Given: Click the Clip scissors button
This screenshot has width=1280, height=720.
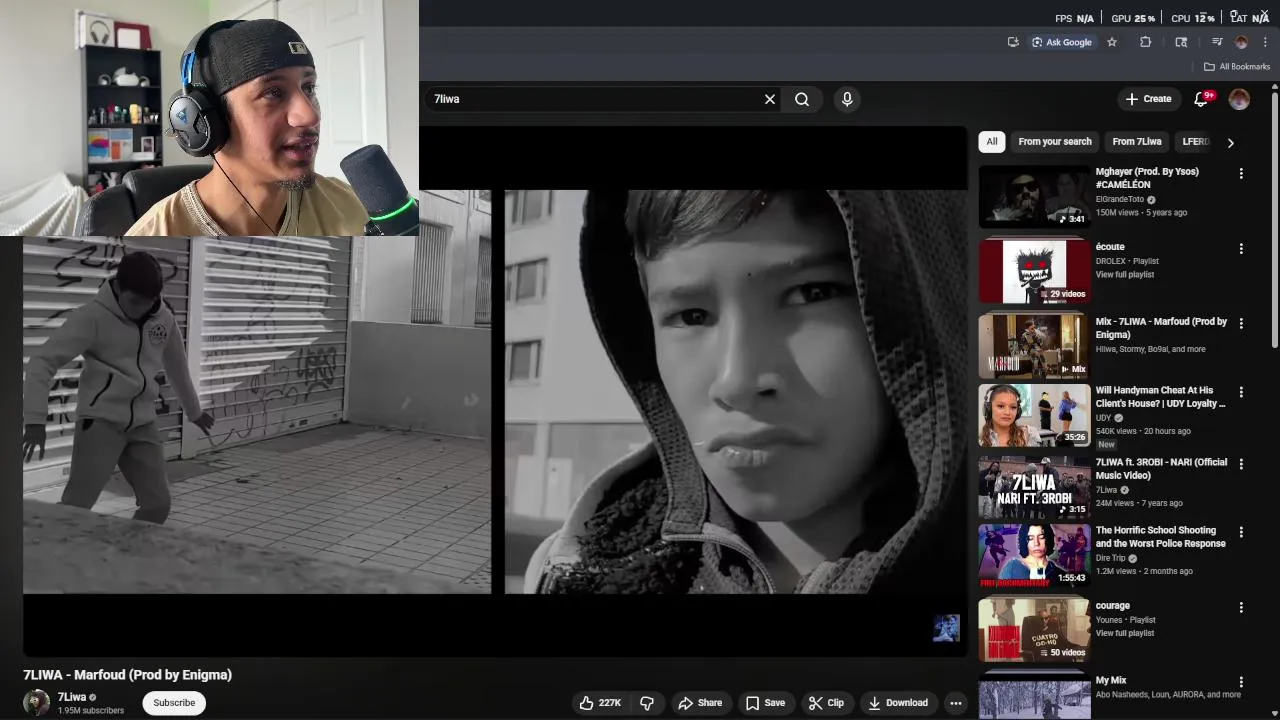Looking at the screenshot, I should coord(826,703).
